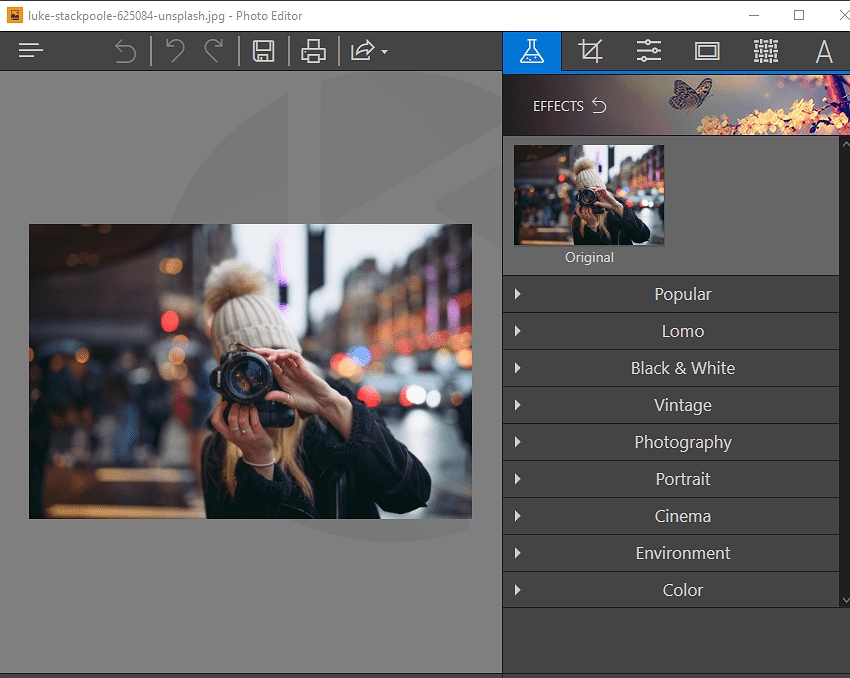Image resolution: width=850 pixels, height=678 pixels.
Task: Expand the Popular effects category
Action: tap(671, 294)
